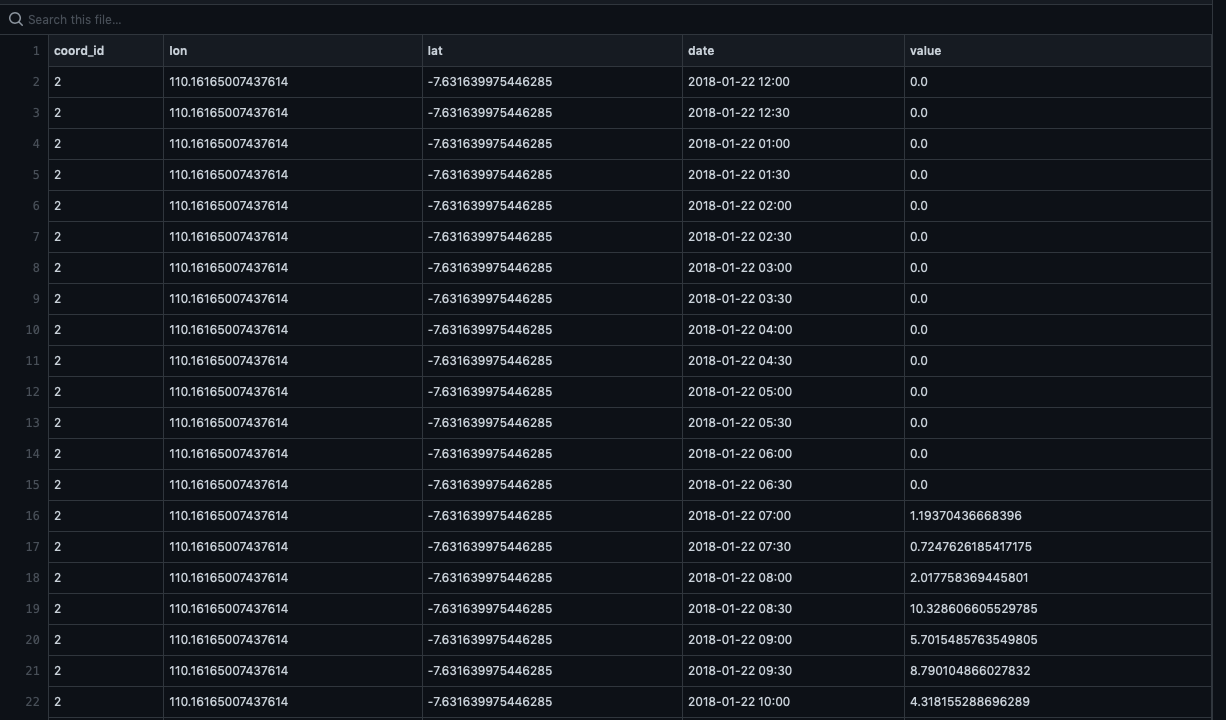Click the lon cell on line 15
This screenshot has height=720, width=1226.
pyautogui.click(x=228, y=485)
